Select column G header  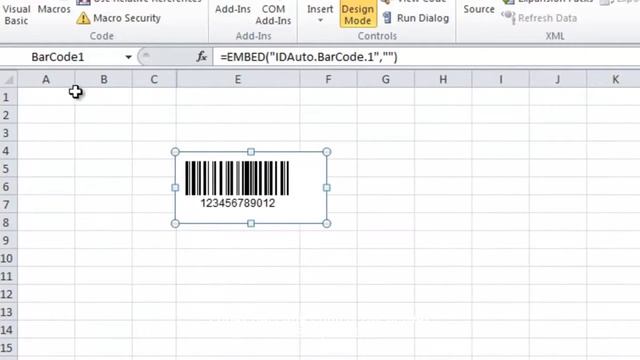385,79
